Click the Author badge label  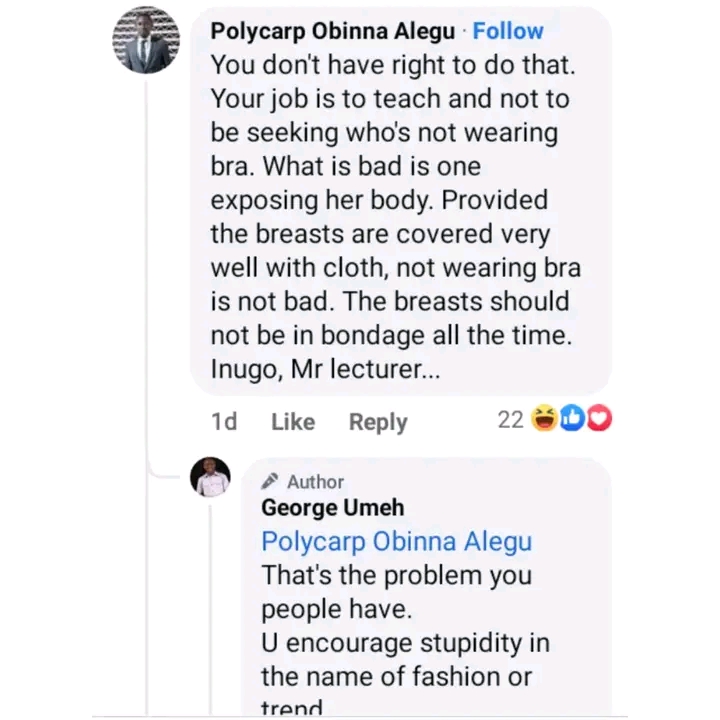click(x=315, y=482)
